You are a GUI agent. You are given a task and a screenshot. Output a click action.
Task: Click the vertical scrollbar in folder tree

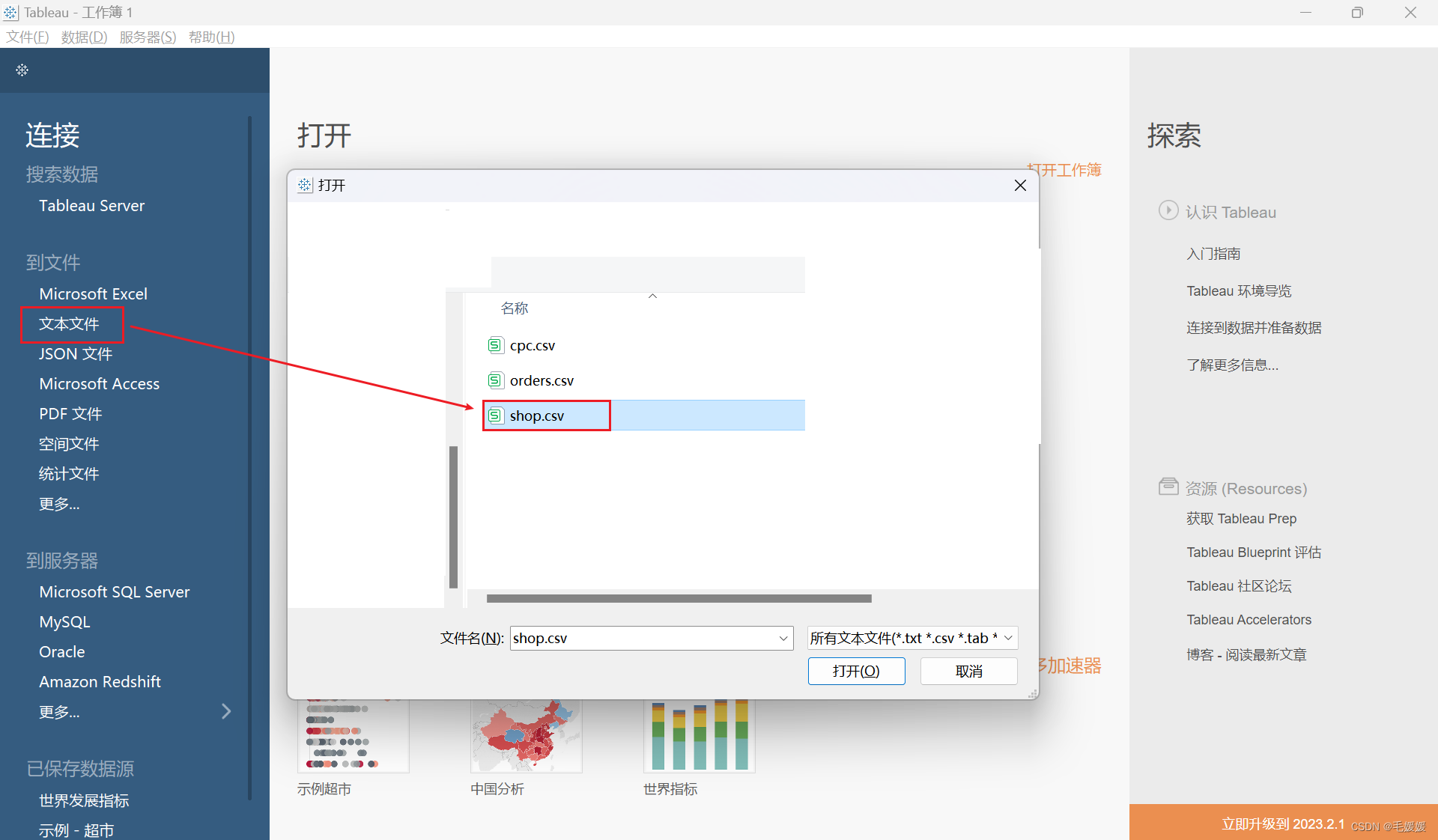coord(453,517)
